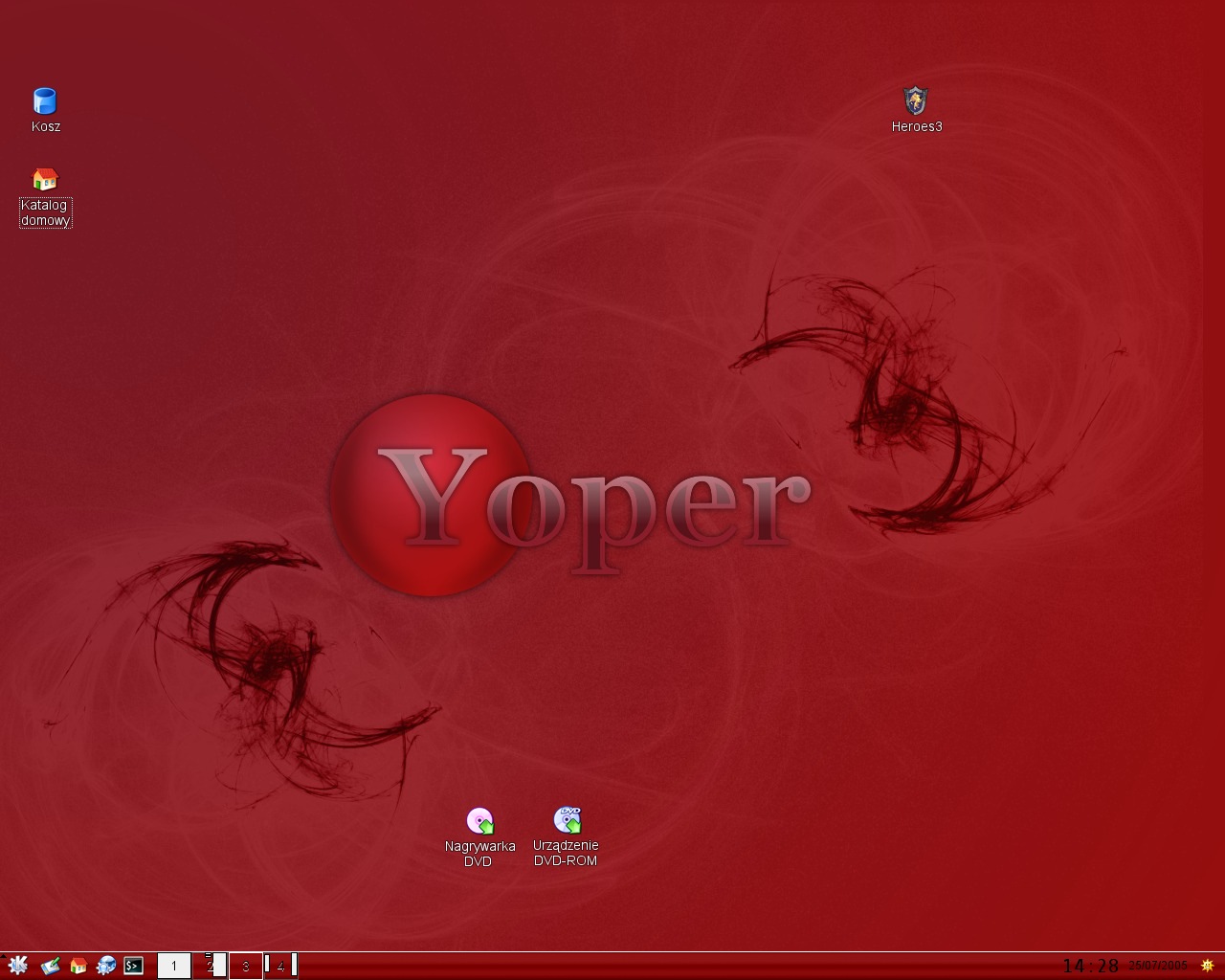
Task: Switch to virtual desktop 1
Action: tap(174, 966)
